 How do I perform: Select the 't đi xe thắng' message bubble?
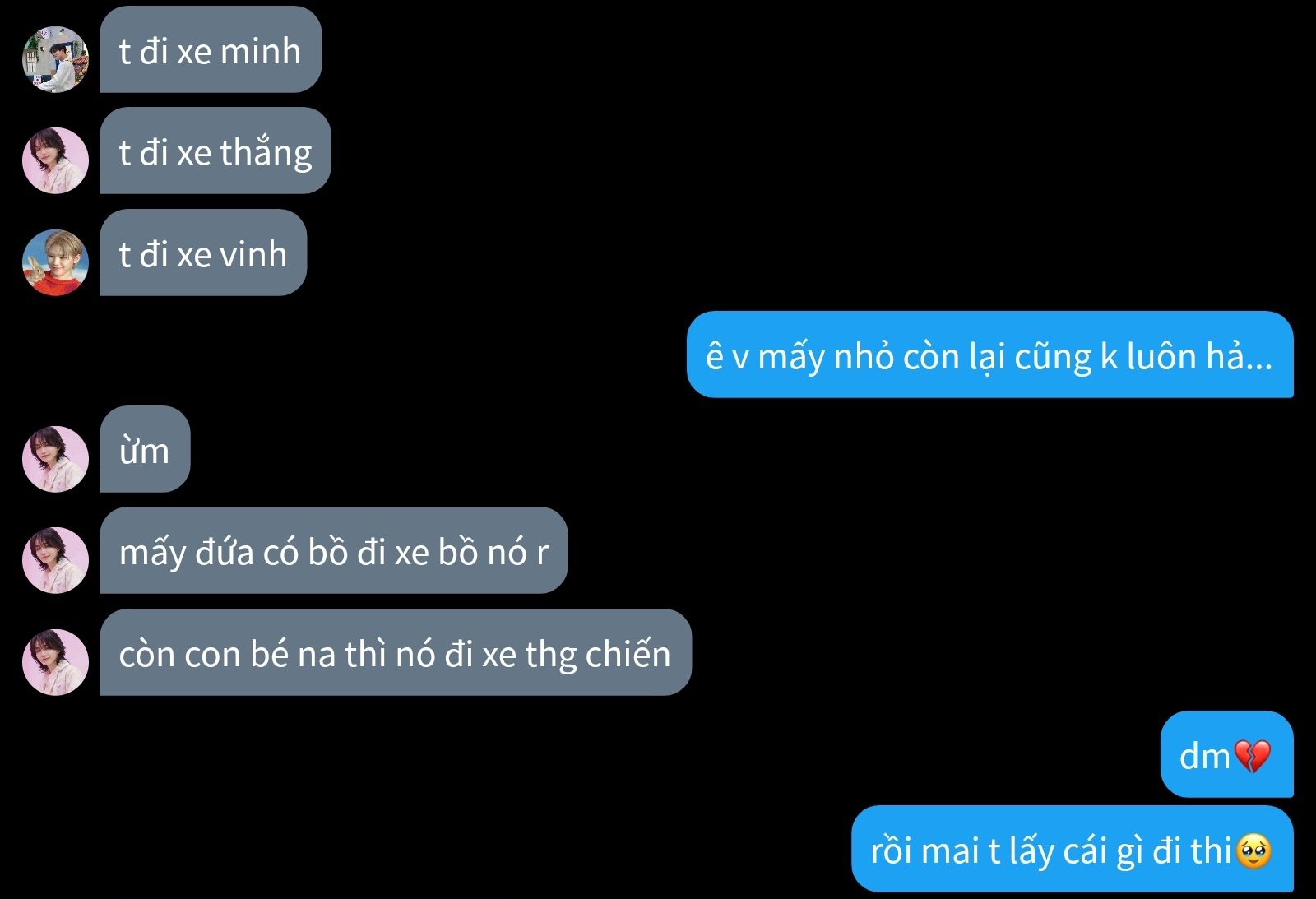pyautogui.click(x=215, y=151)
